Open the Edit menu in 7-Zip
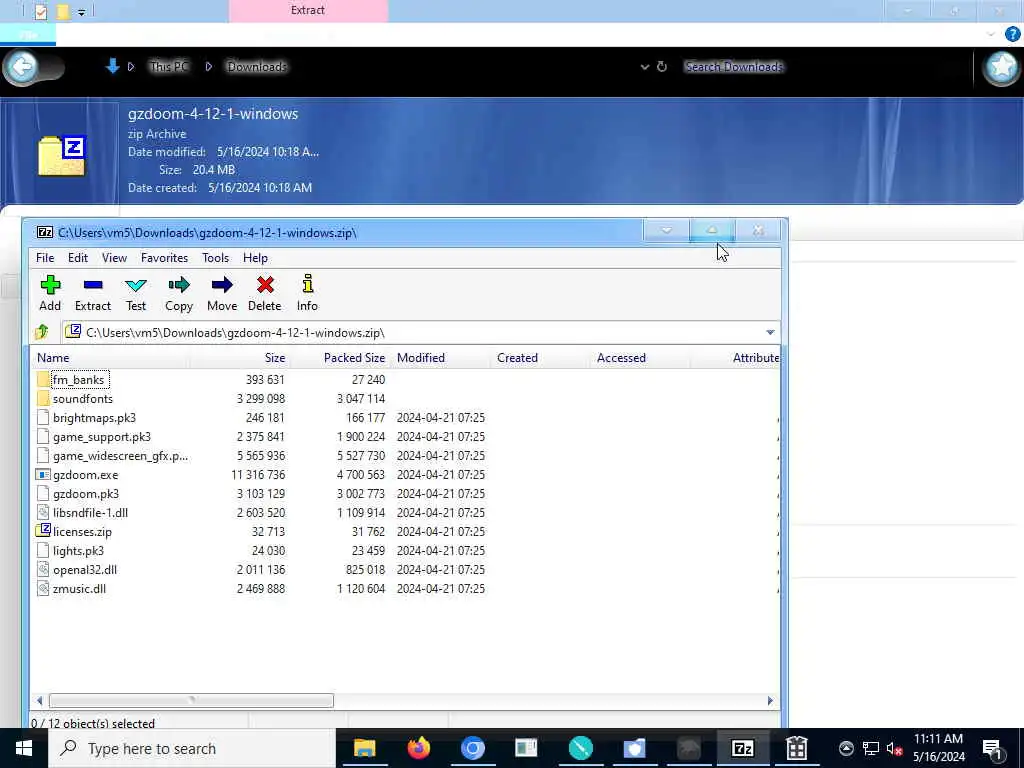The height and width of the screenshot is (768, 1024). click(x=78, y=258)
